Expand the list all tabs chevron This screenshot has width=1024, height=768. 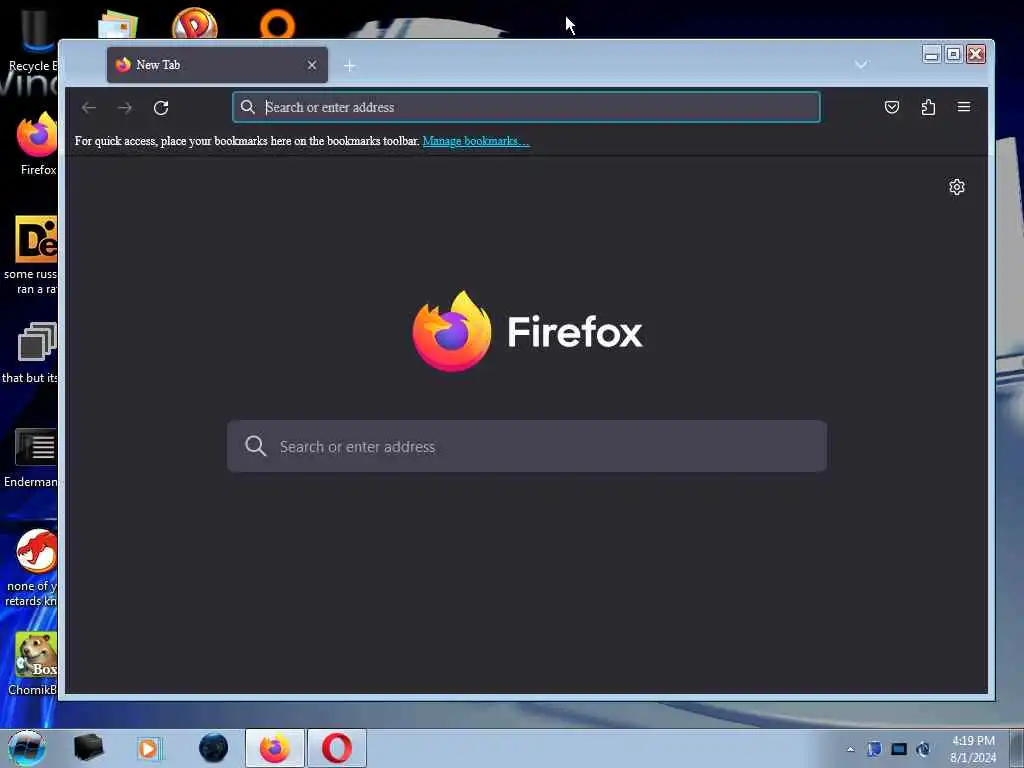pos(861,65)
